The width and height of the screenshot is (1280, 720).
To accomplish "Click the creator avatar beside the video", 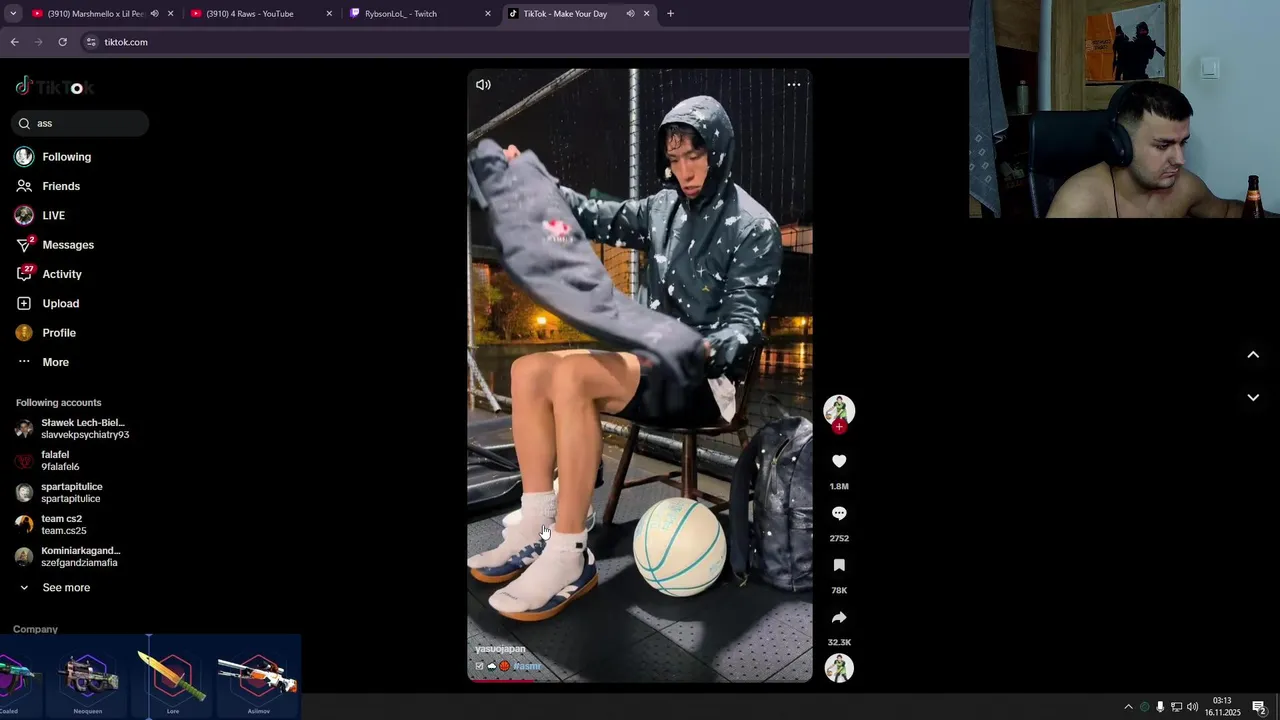I will (839, 410).
